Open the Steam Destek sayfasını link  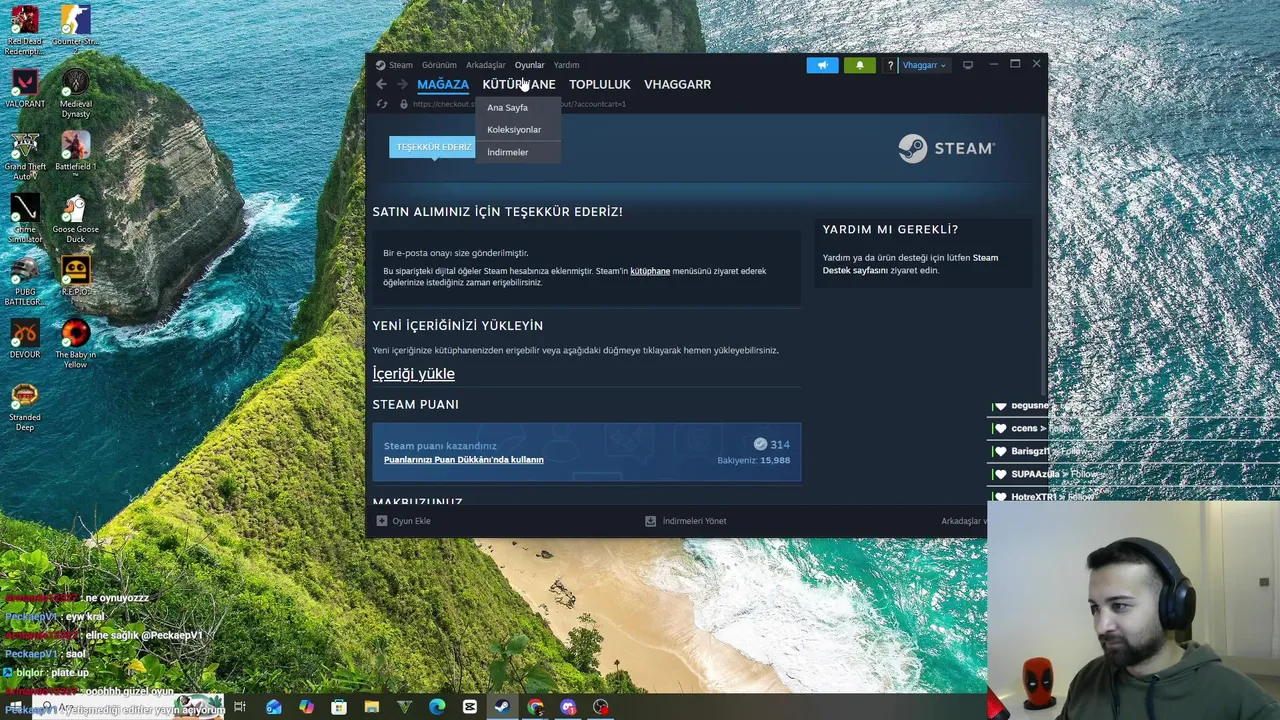coord(910,264)
